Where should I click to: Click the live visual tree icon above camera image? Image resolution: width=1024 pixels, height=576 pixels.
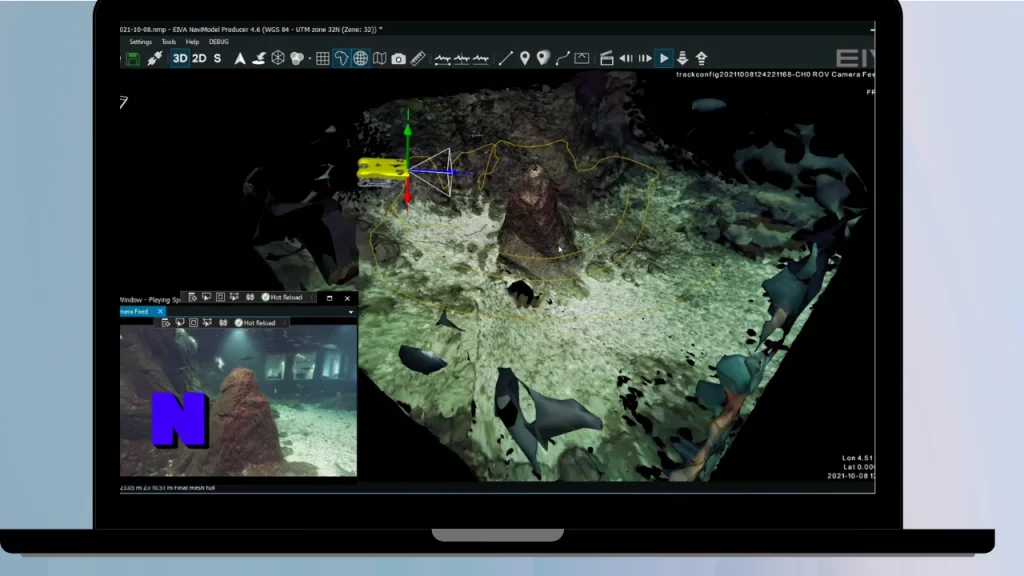(166, 323)
